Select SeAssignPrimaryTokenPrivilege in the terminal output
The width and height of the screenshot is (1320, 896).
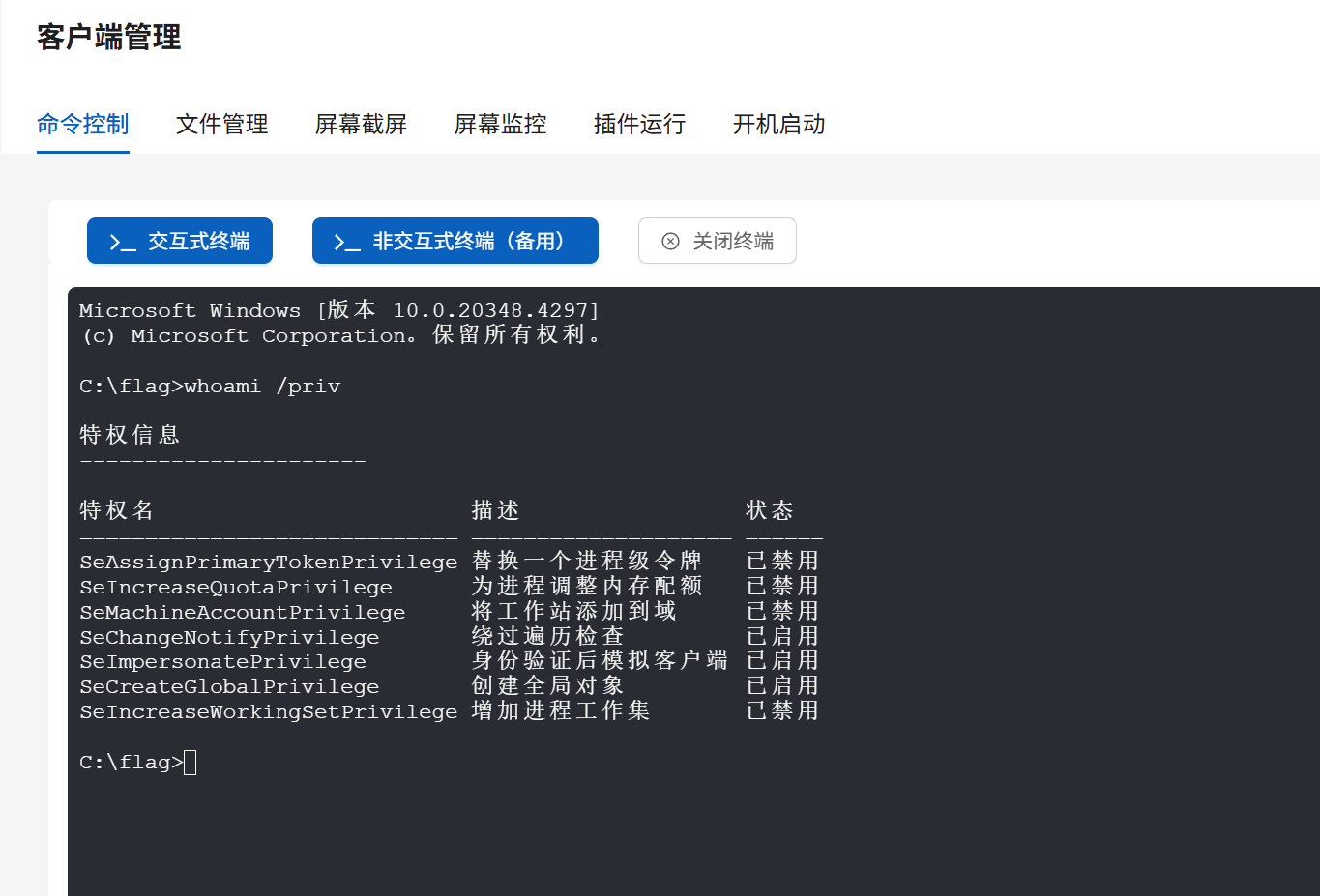(x=269, y=562)
